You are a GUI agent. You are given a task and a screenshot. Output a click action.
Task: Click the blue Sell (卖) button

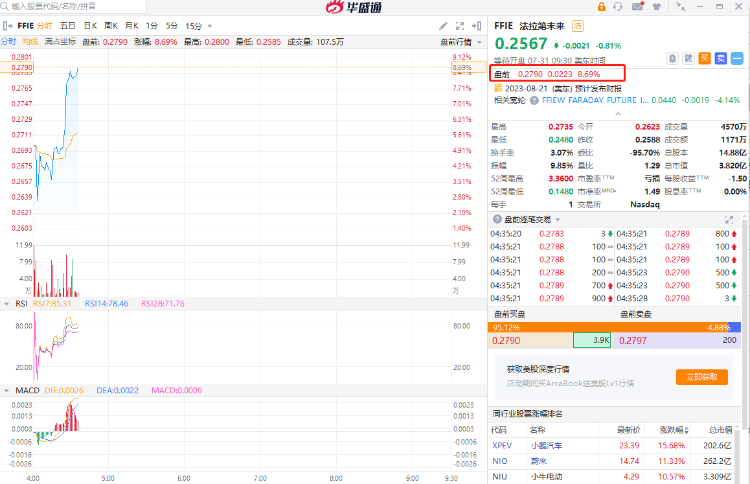tap(721, 59)
